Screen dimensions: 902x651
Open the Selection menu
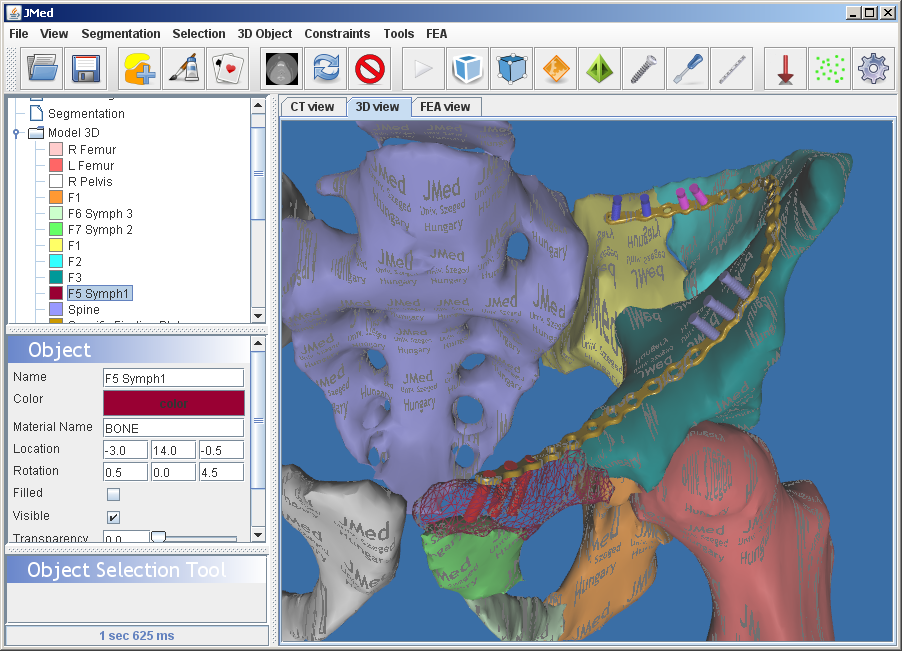(x=199, y=34)
